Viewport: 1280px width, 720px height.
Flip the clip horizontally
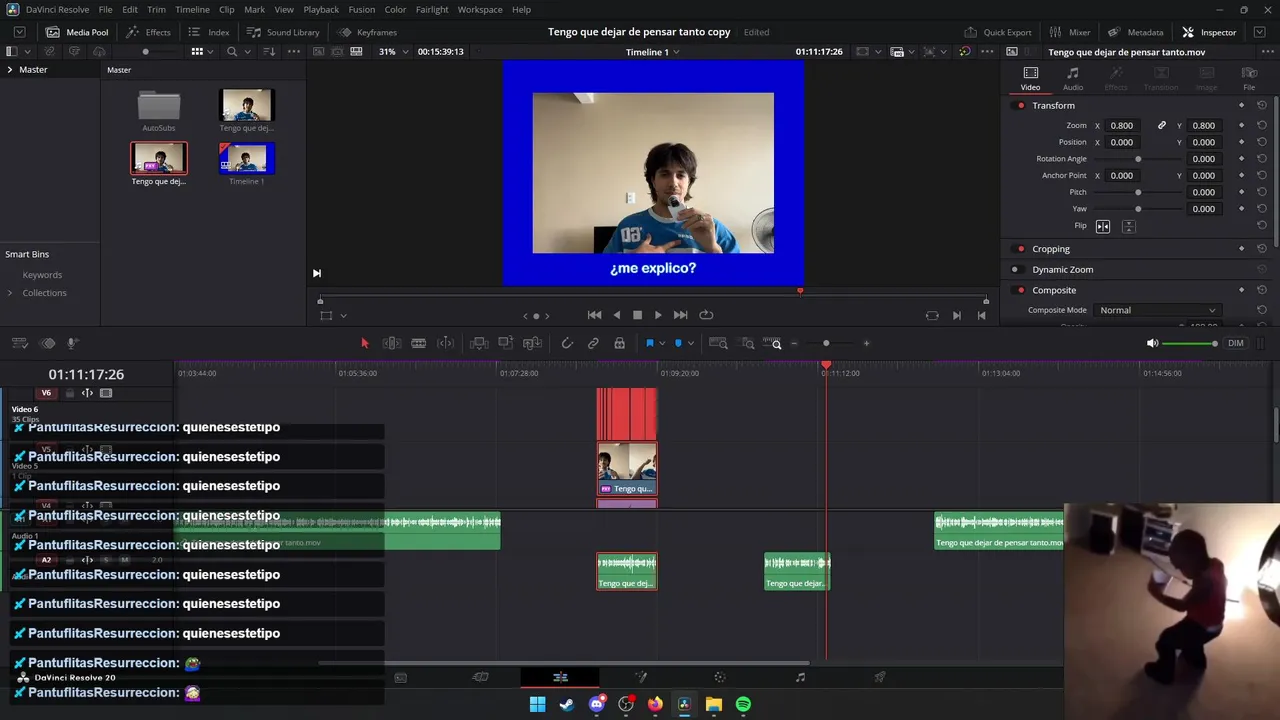click(1103, 226)
